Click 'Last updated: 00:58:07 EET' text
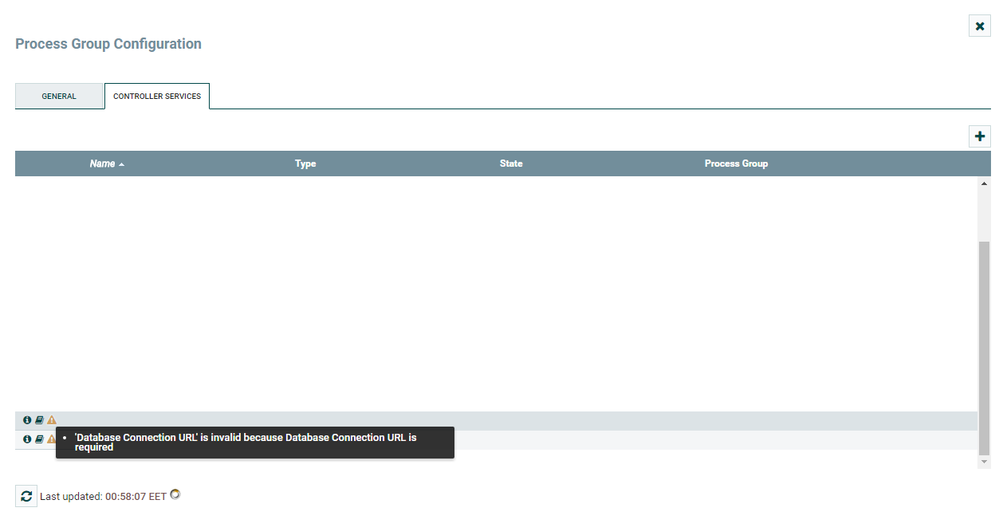Image resolution: width=999 pixels, height=516 pixels. [103, 496]
